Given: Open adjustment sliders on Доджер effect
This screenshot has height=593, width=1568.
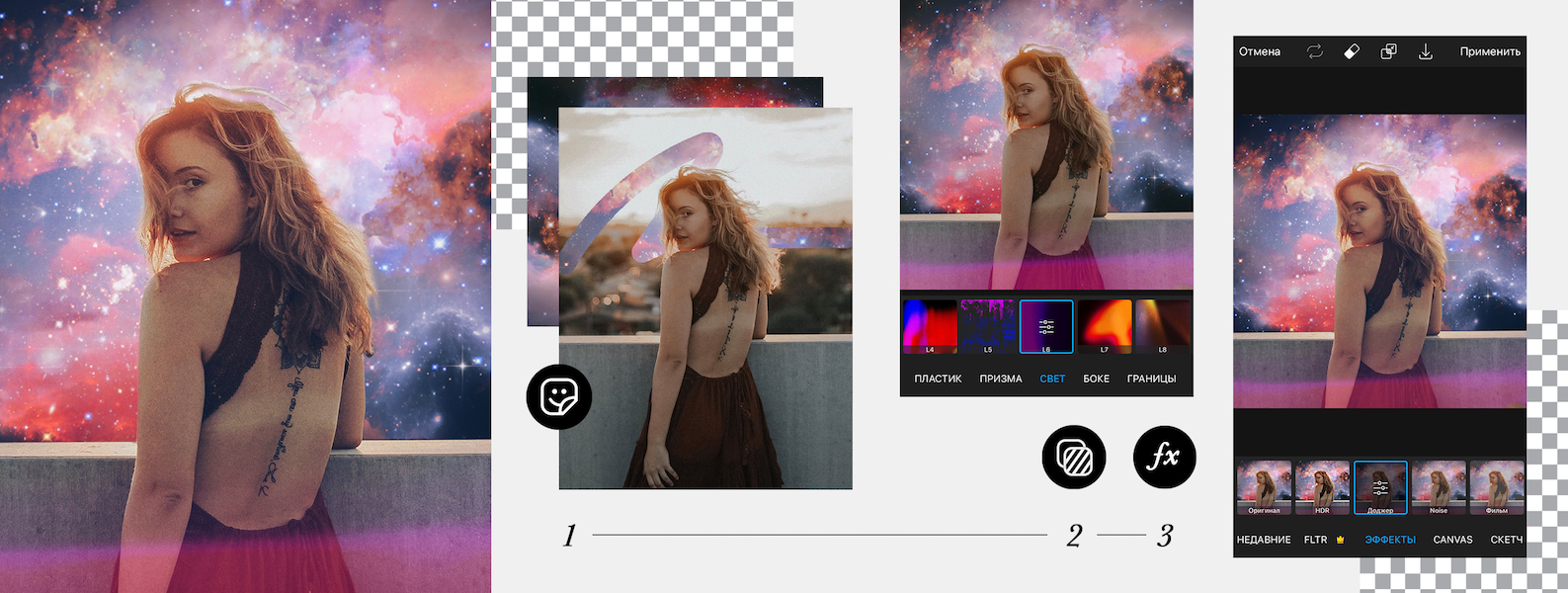Looking at the screenshot, I should click(x=1380, y=487).
